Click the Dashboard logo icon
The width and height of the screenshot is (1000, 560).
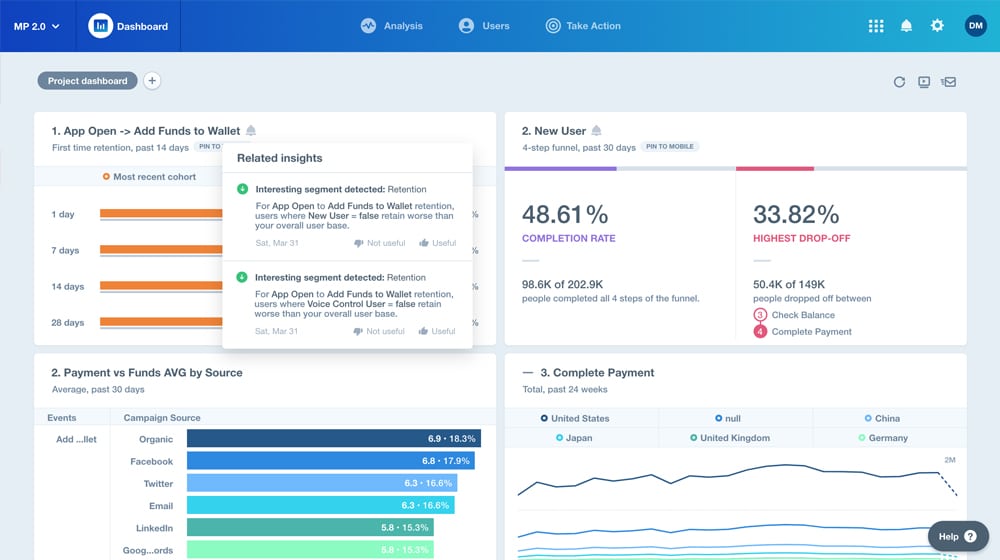[100, 26]
